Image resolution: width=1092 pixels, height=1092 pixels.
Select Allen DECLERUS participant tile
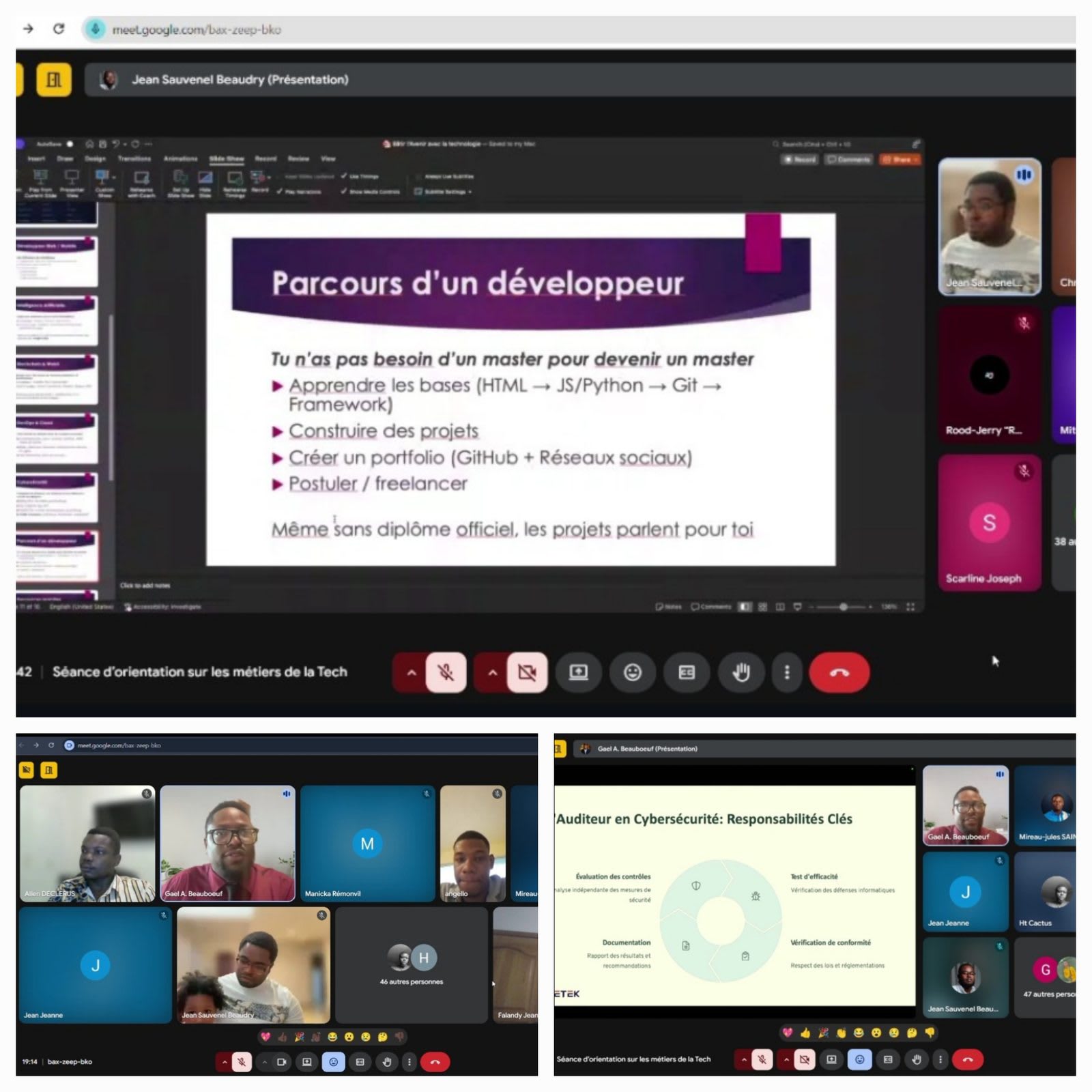click(x=87, y=844)
